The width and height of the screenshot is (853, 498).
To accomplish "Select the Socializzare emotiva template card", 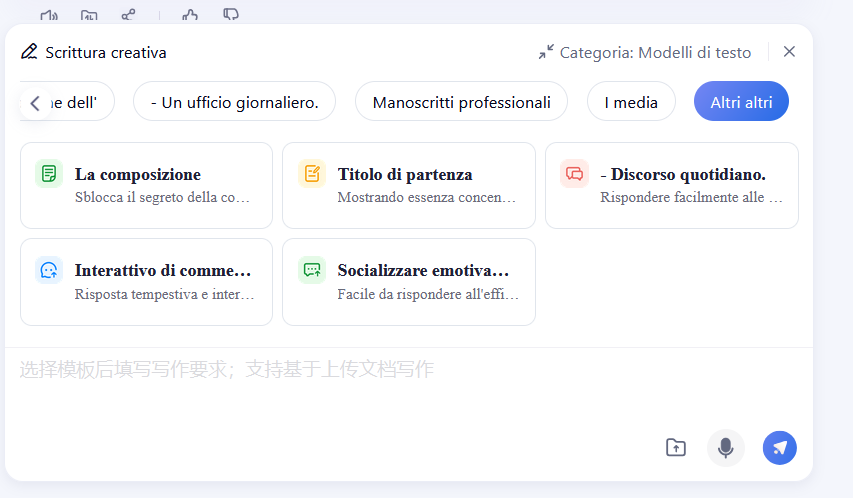I will [408, 281].
